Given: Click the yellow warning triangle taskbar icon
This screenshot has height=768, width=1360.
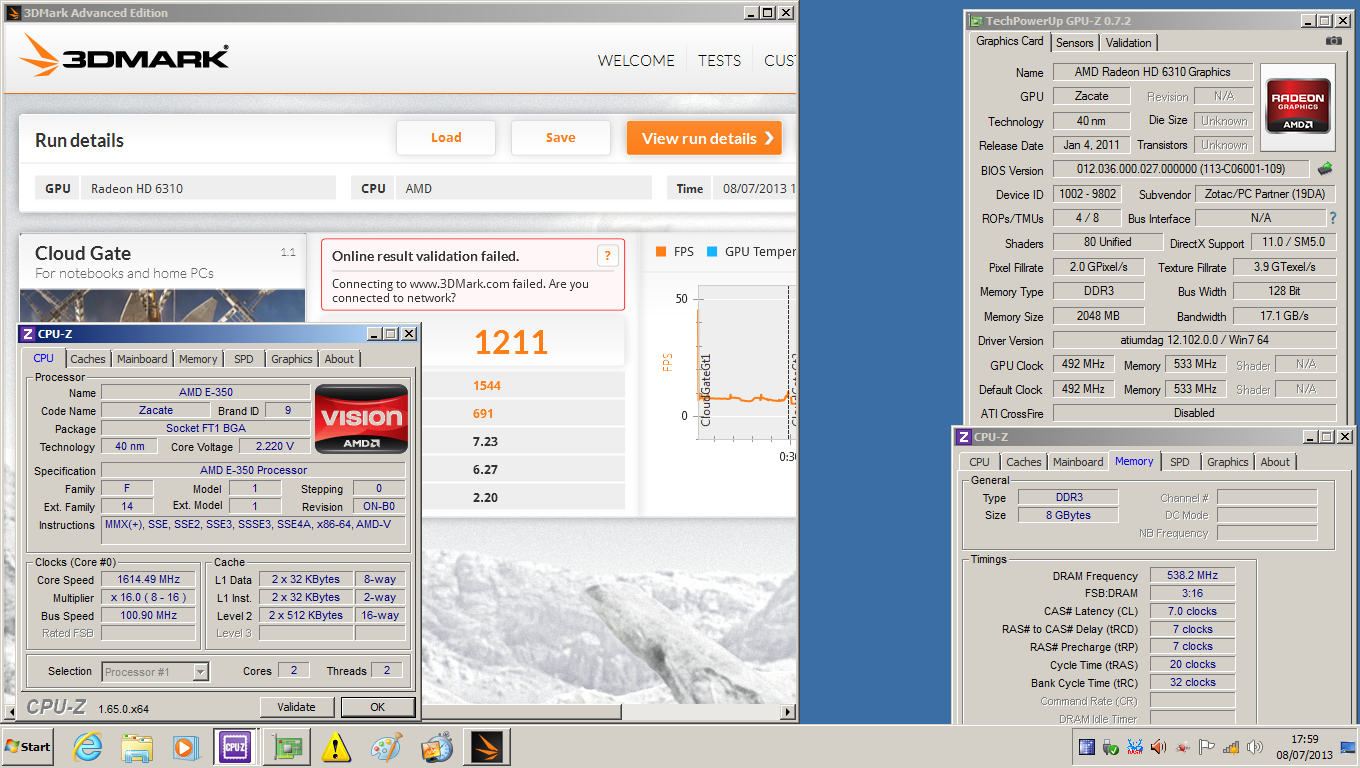Looking at the screenshot, I should [337, 747].
